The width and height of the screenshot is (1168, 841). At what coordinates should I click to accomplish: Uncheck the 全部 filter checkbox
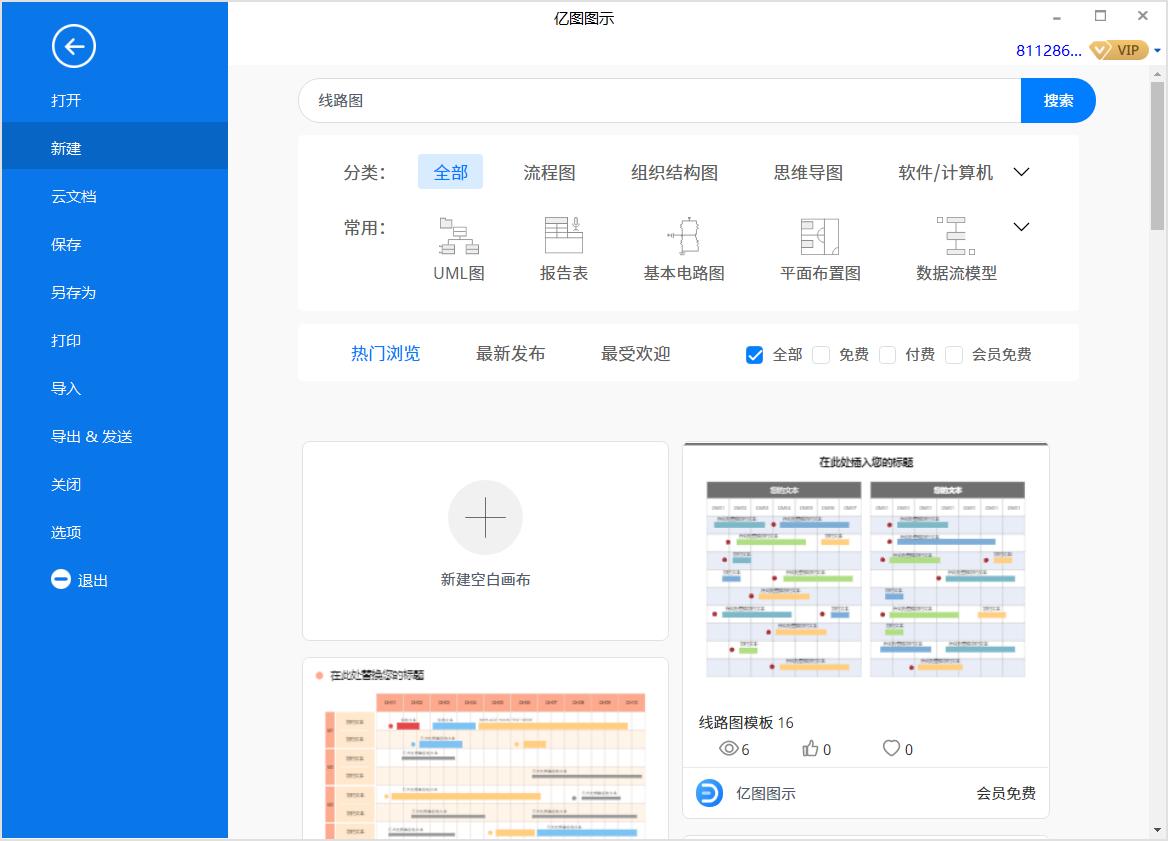pyautogui.click(x=754, y=354)
